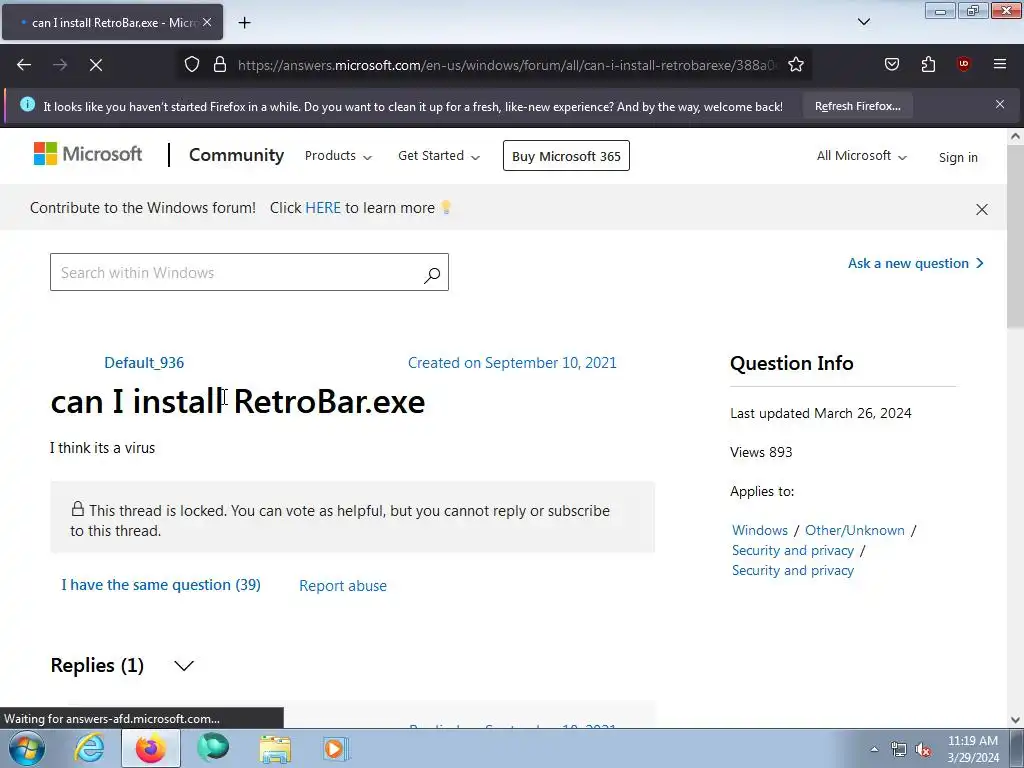Click Sign in
1024x768 pixels.
[x=958, y=157]
